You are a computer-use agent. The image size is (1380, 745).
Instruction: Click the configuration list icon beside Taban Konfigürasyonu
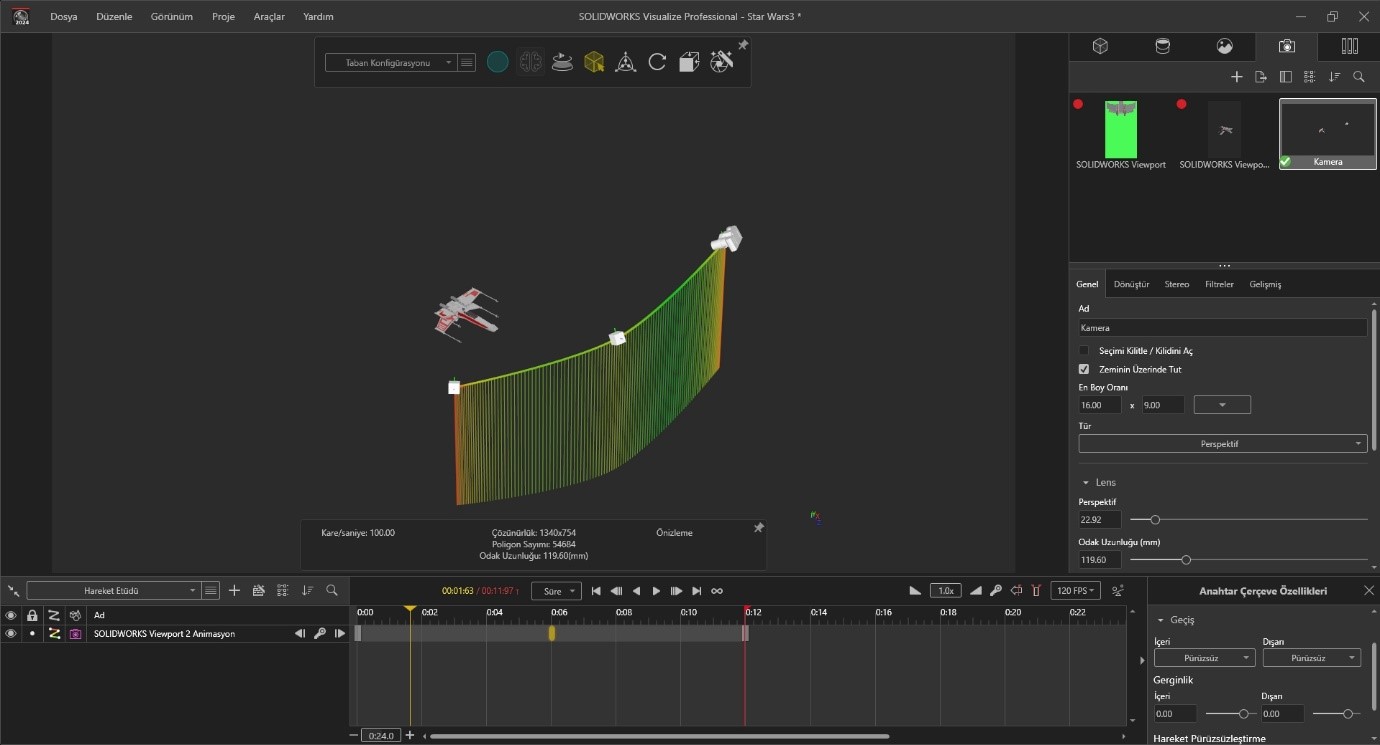tap(467, 62)
